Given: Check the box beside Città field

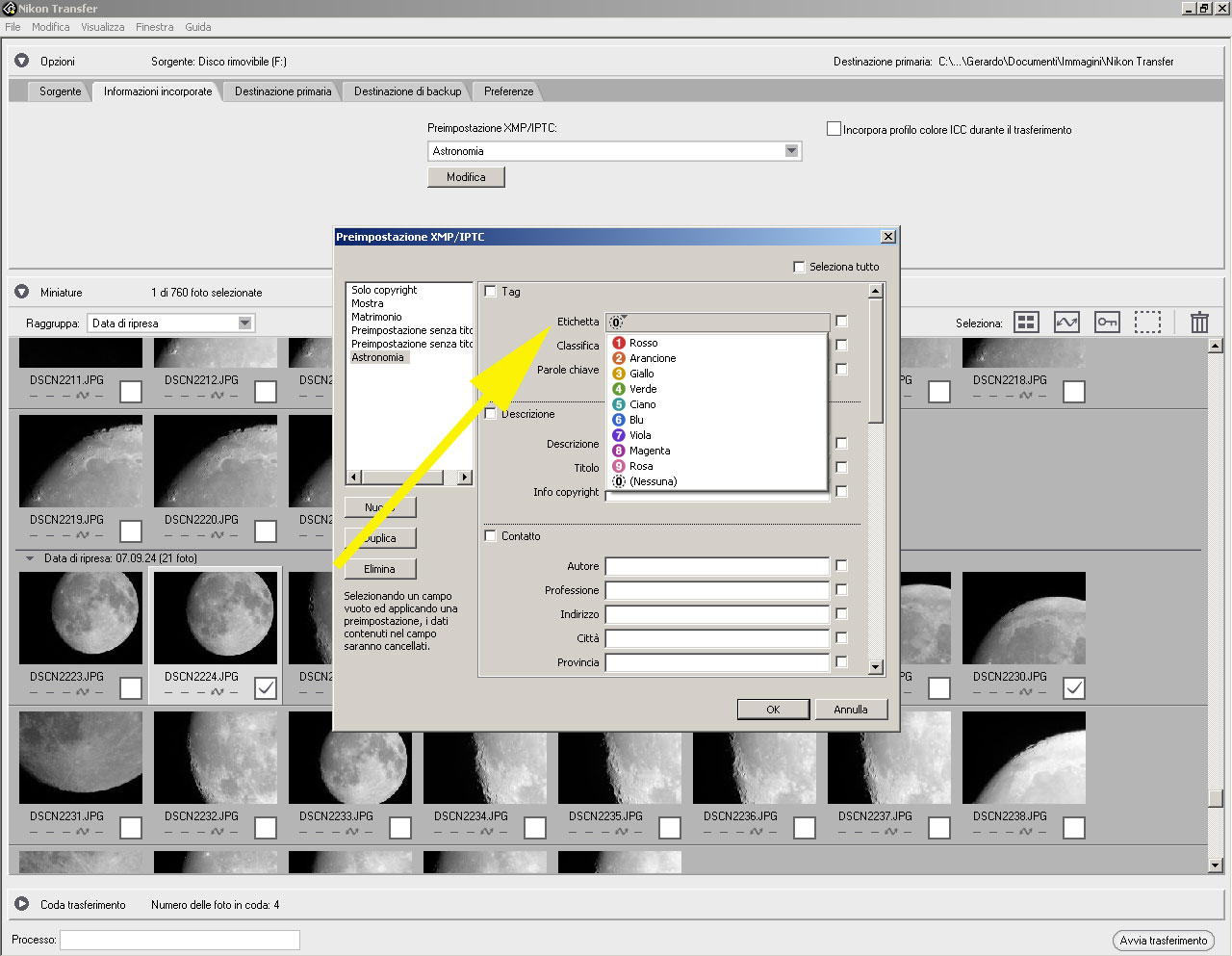Looking at the screenshot, I should tap(841, 638).
